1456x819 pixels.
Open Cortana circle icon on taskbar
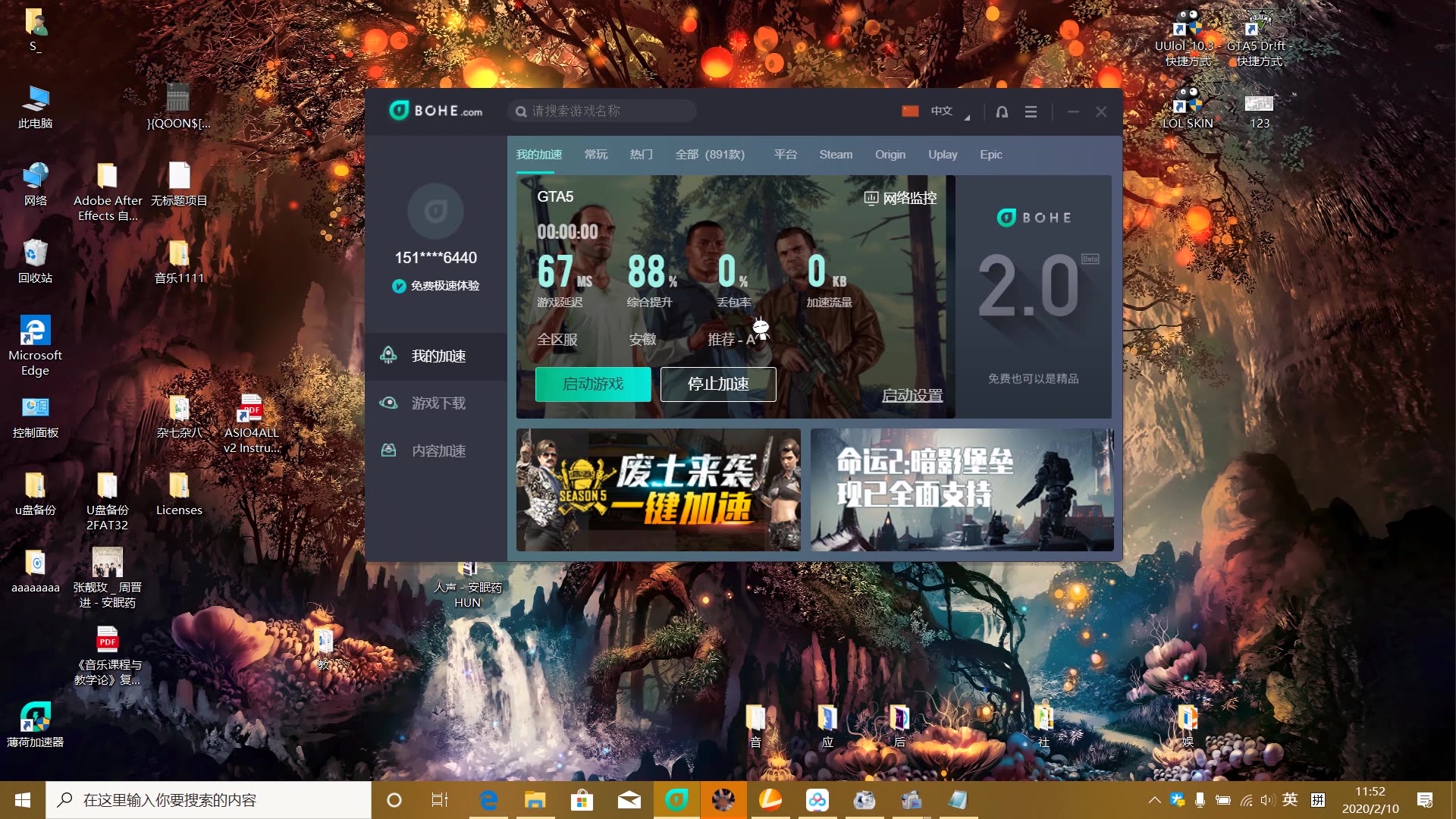(x=394, y=800)
